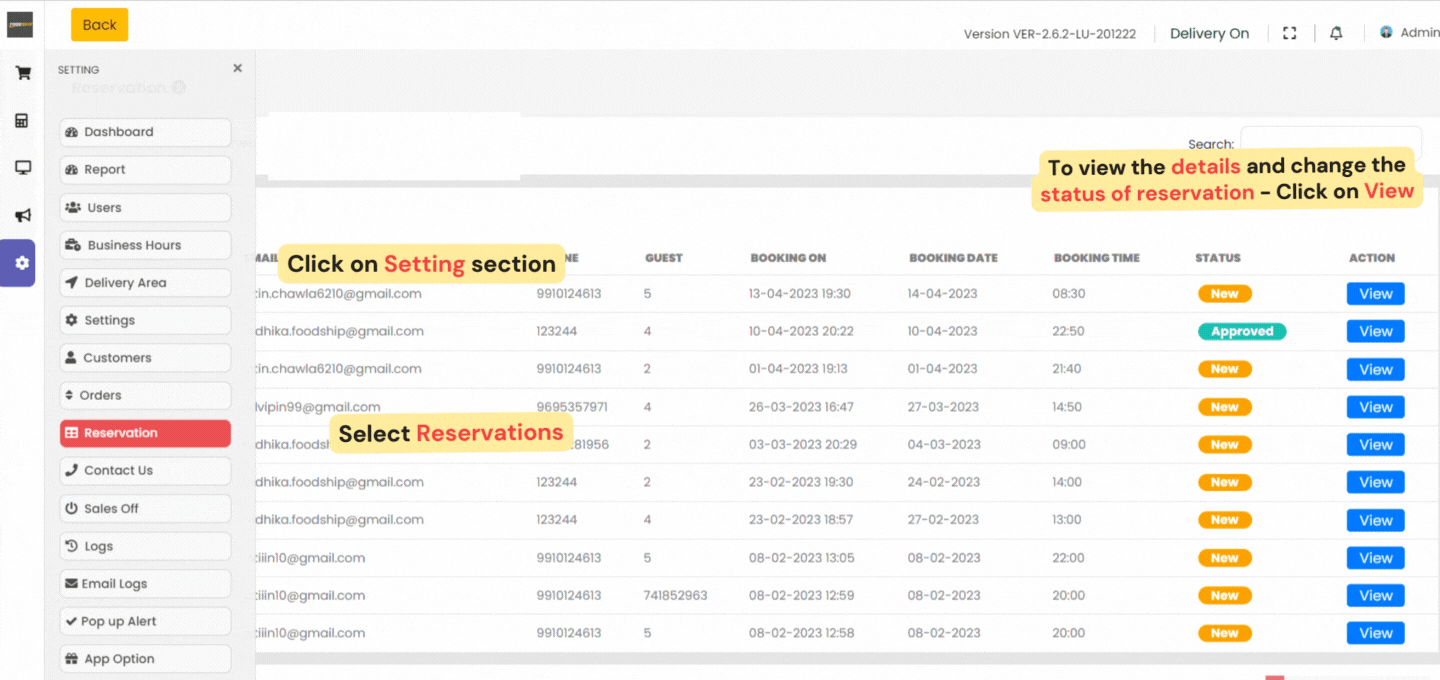1440x680 pixels.
Task: Click the Delivery On status
Action: click(x=1209, y=33)
